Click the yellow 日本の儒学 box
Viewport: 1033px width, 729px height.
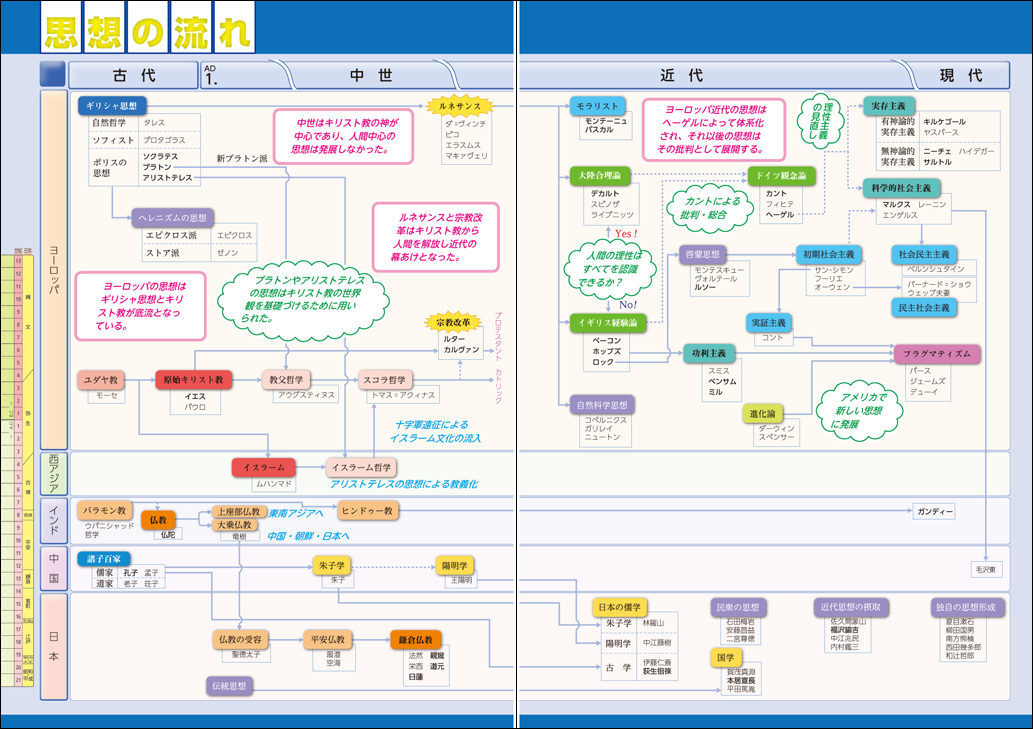pos(619,607)
